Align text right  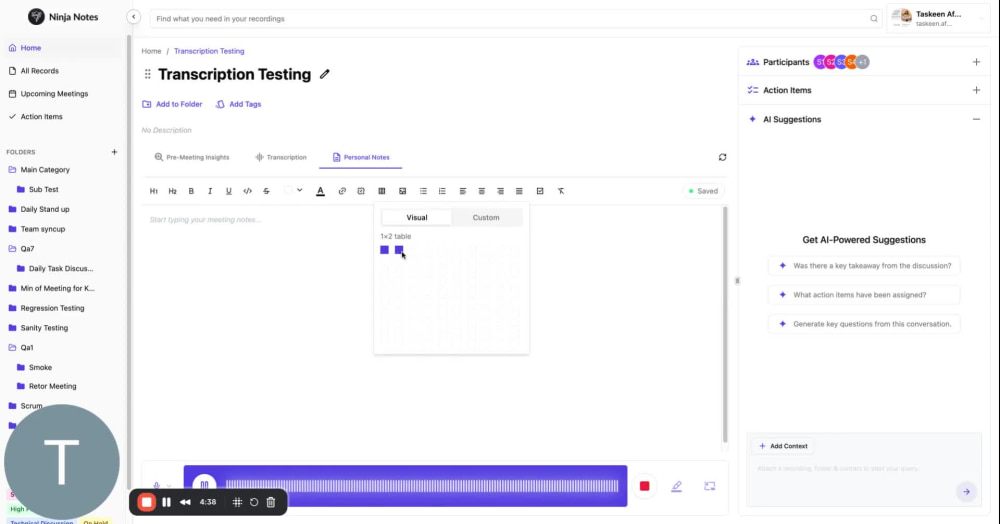pyautogui.click(x=501, y=191)
